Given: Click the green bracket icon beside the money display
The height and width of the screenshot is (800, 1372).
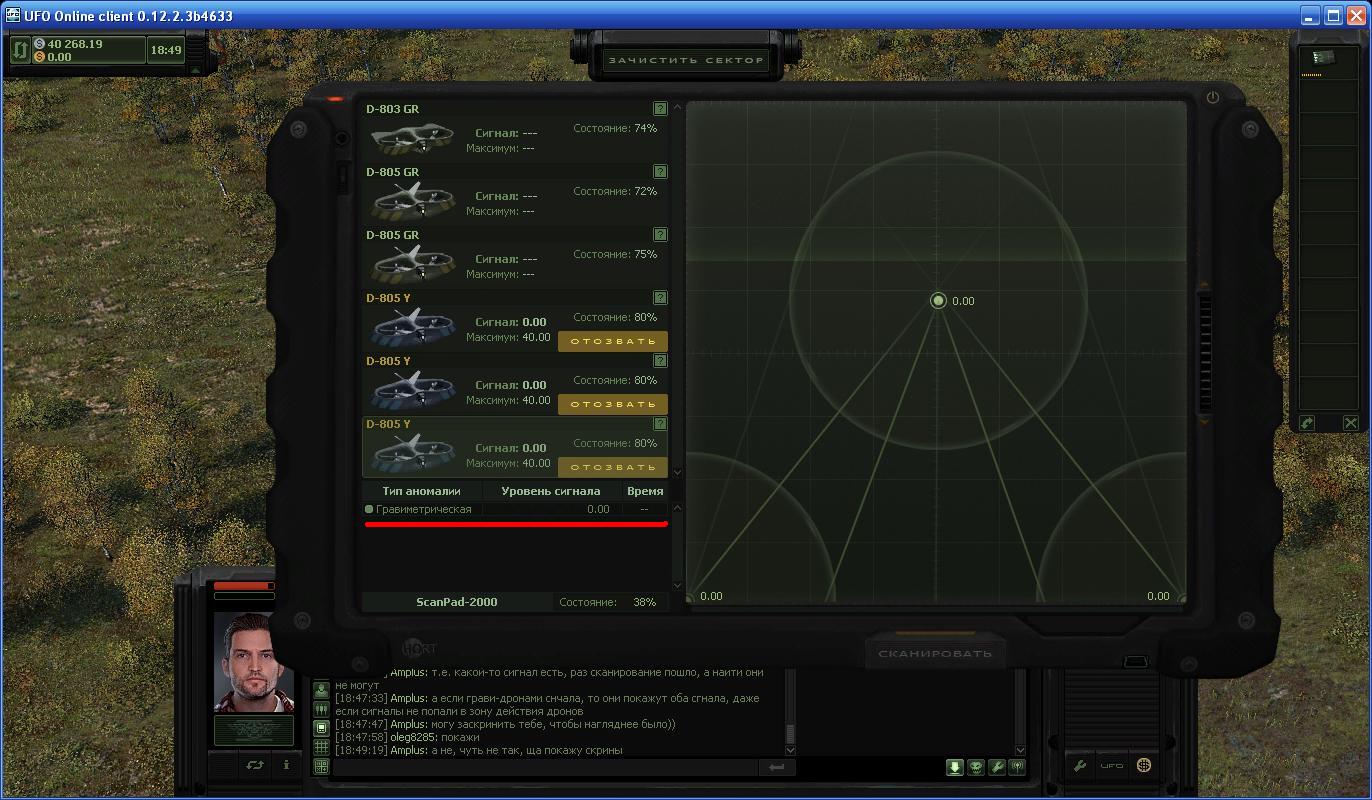Looking at the screenshot, I should [20, 49].
